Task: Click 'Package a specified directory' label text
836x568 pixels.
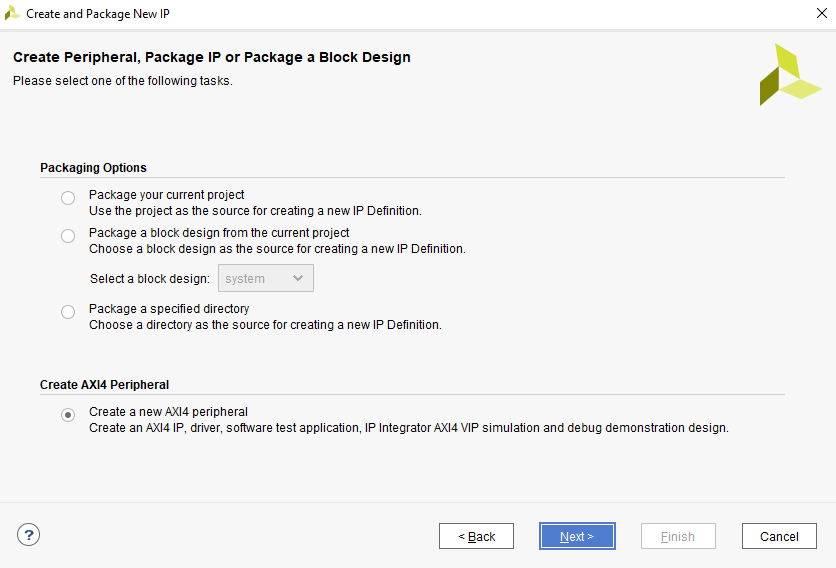Action: (x=169, y=309)
